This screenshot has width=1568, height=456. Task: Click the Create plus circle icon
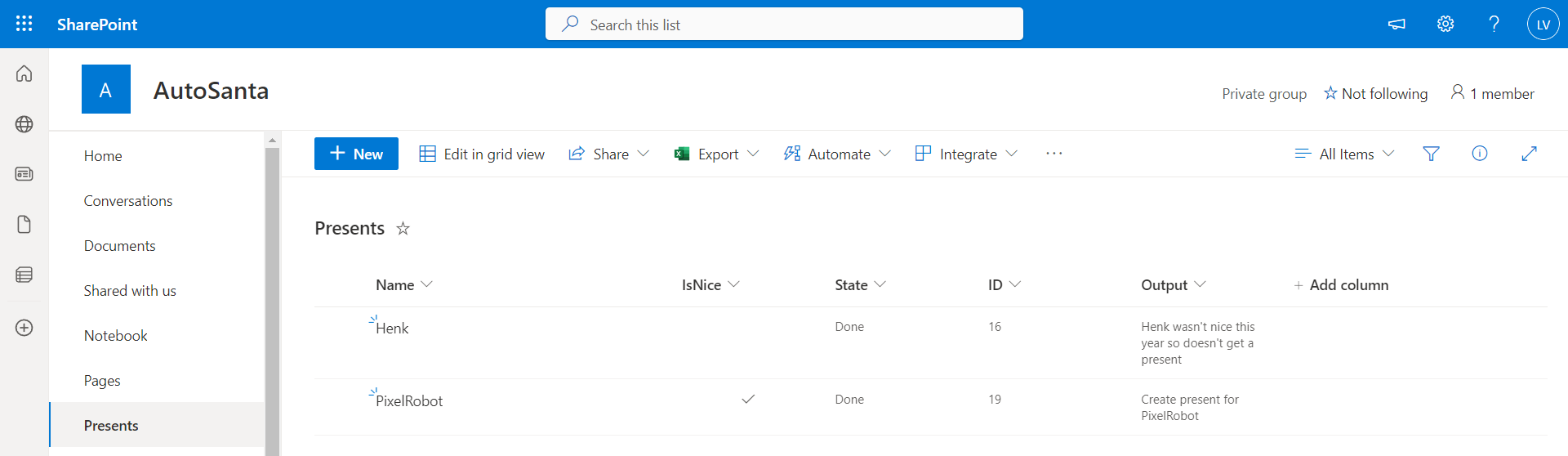click(x=24, y=328)
